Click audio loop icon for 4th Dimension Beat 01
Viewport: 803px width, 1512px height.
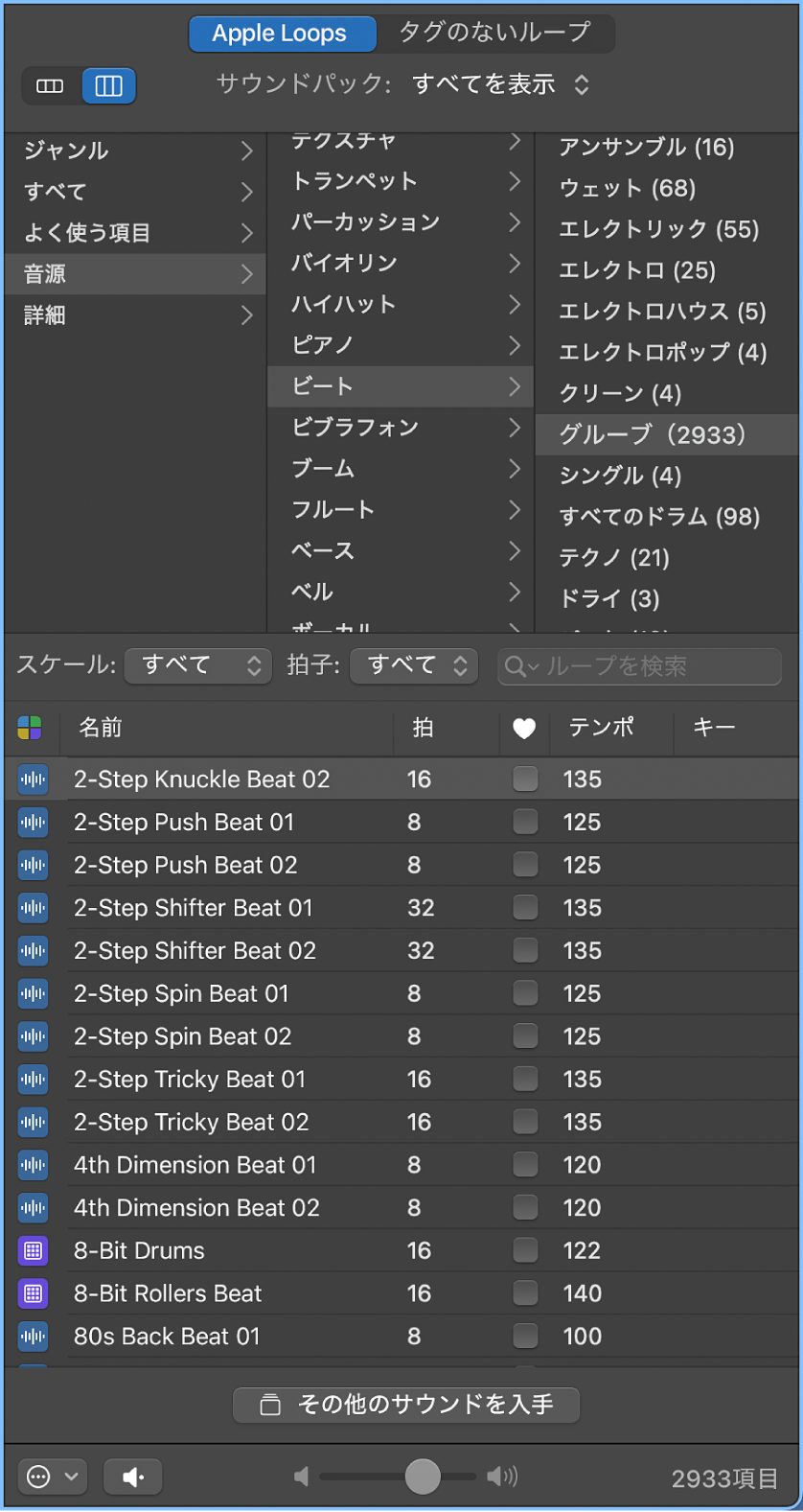33,1165
